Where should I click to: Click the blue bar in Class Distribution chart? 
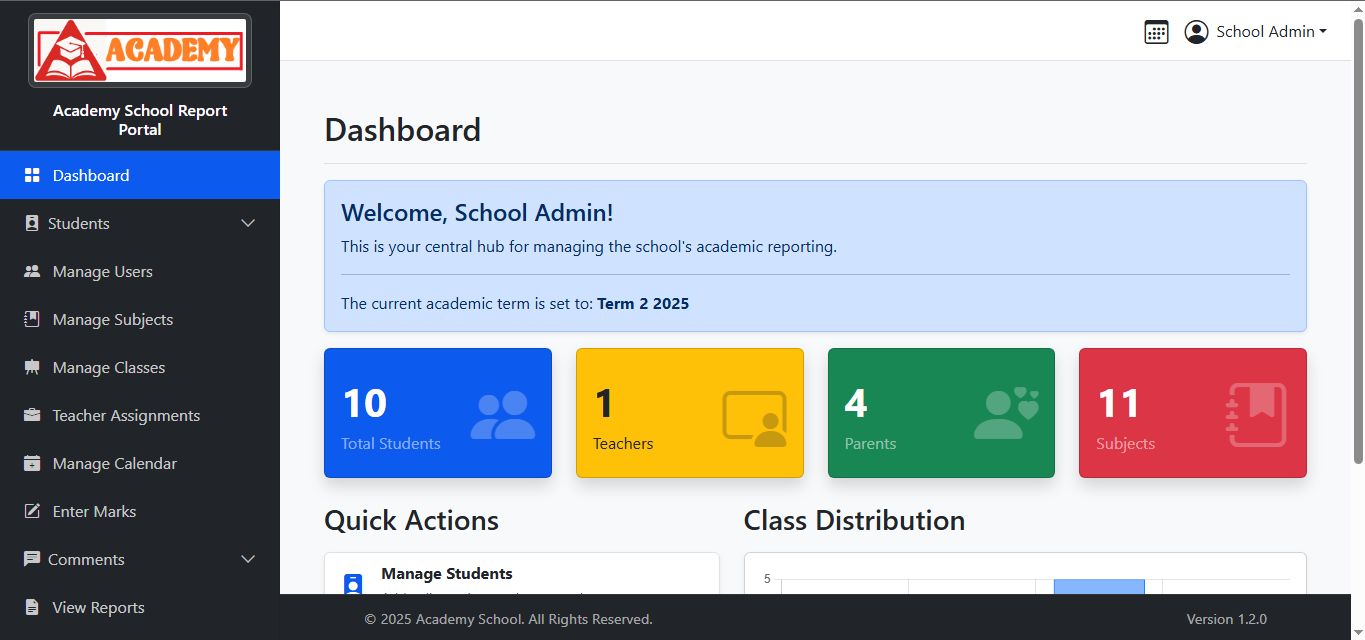(1099, 586)
